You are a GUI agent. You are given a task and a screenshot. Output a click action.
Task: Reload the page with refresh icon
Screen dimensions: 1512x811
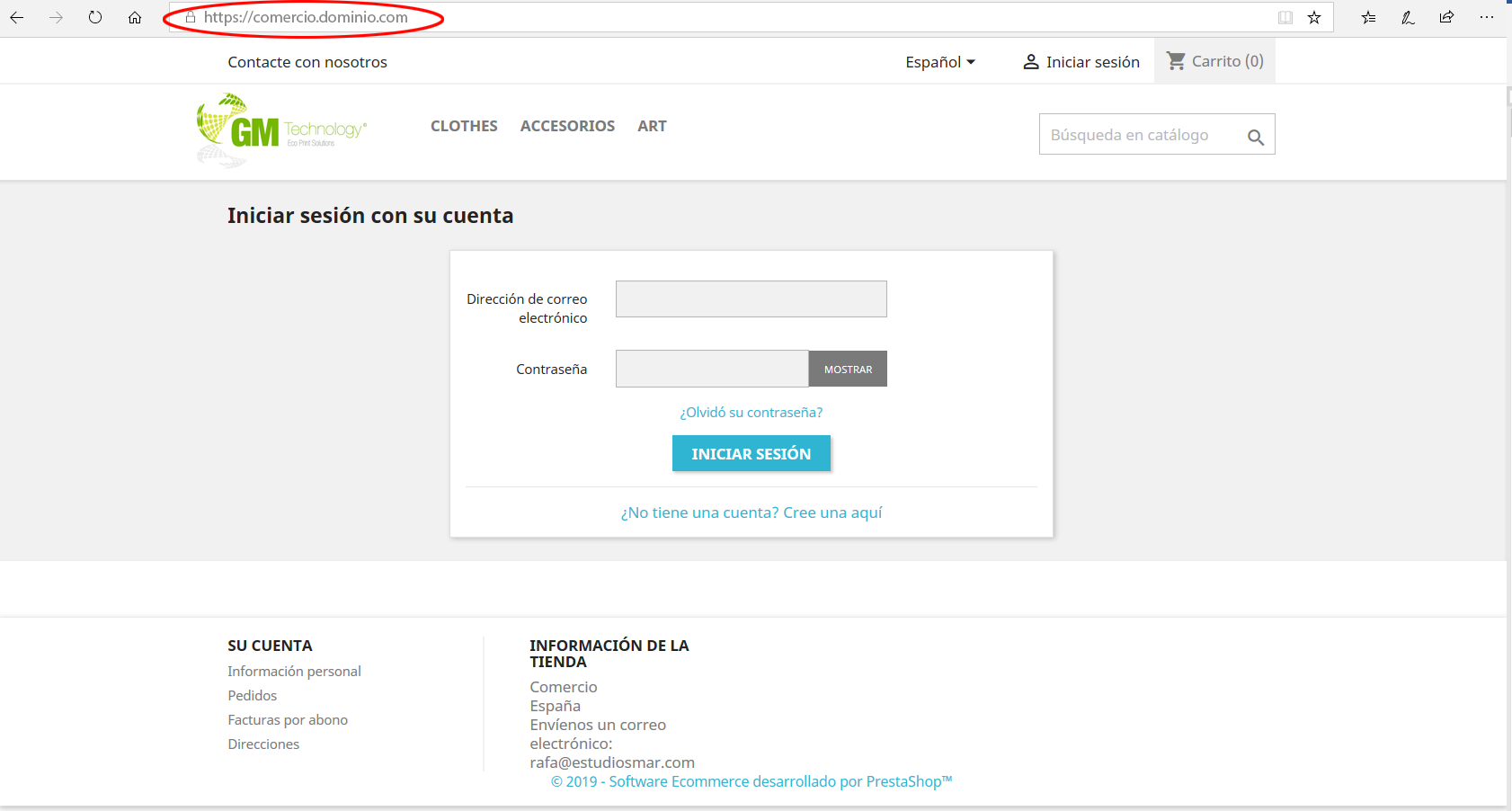point(95,17)
